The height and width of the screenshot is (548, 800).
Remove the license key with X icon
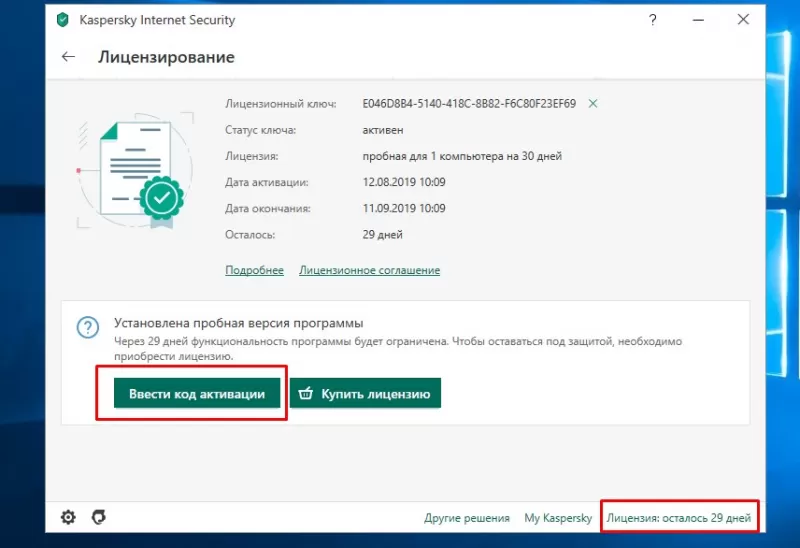pos(593,104)
